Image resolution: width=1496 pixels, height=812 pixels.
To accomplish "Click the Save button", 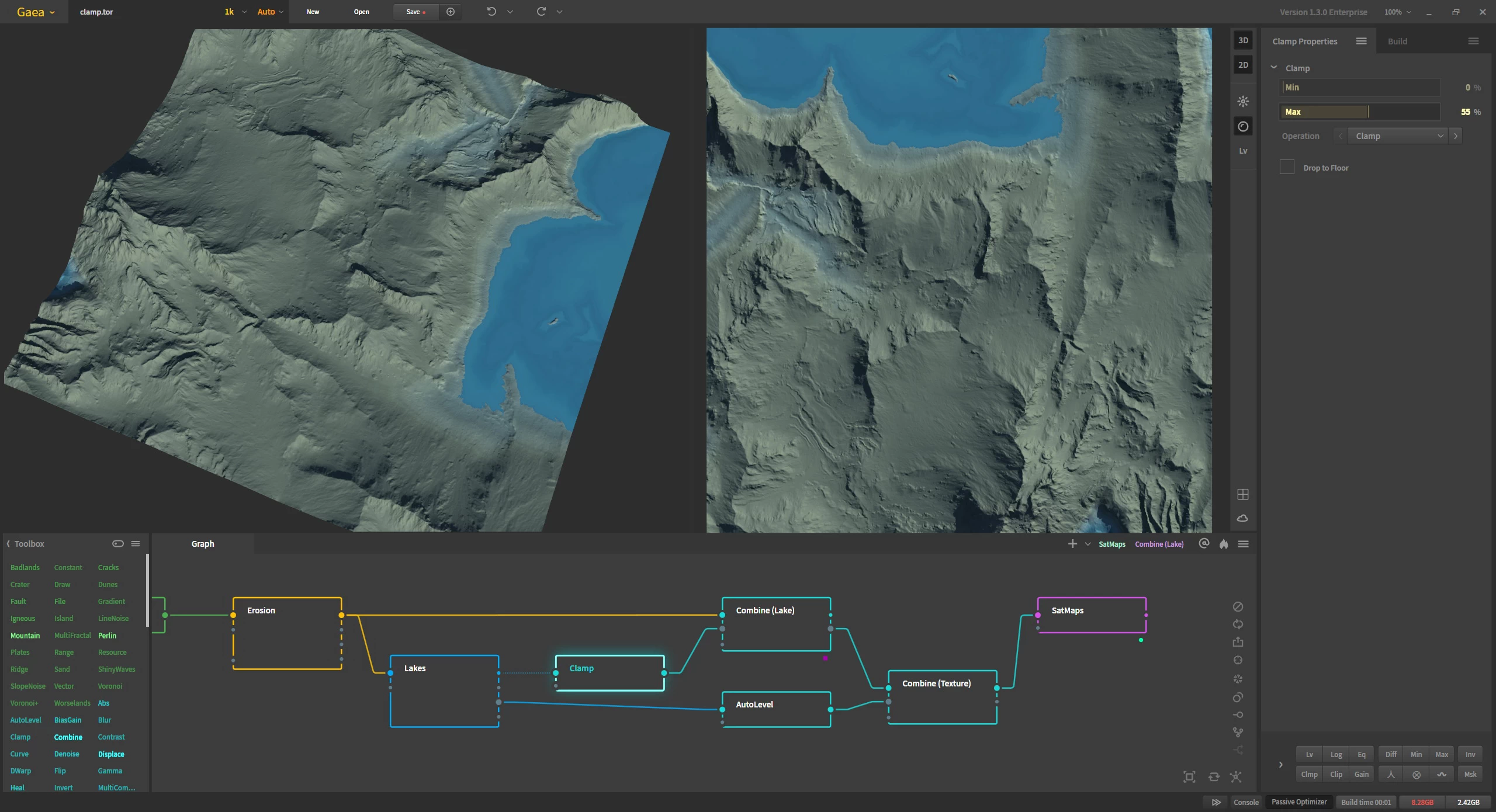I will coord(415,12).
